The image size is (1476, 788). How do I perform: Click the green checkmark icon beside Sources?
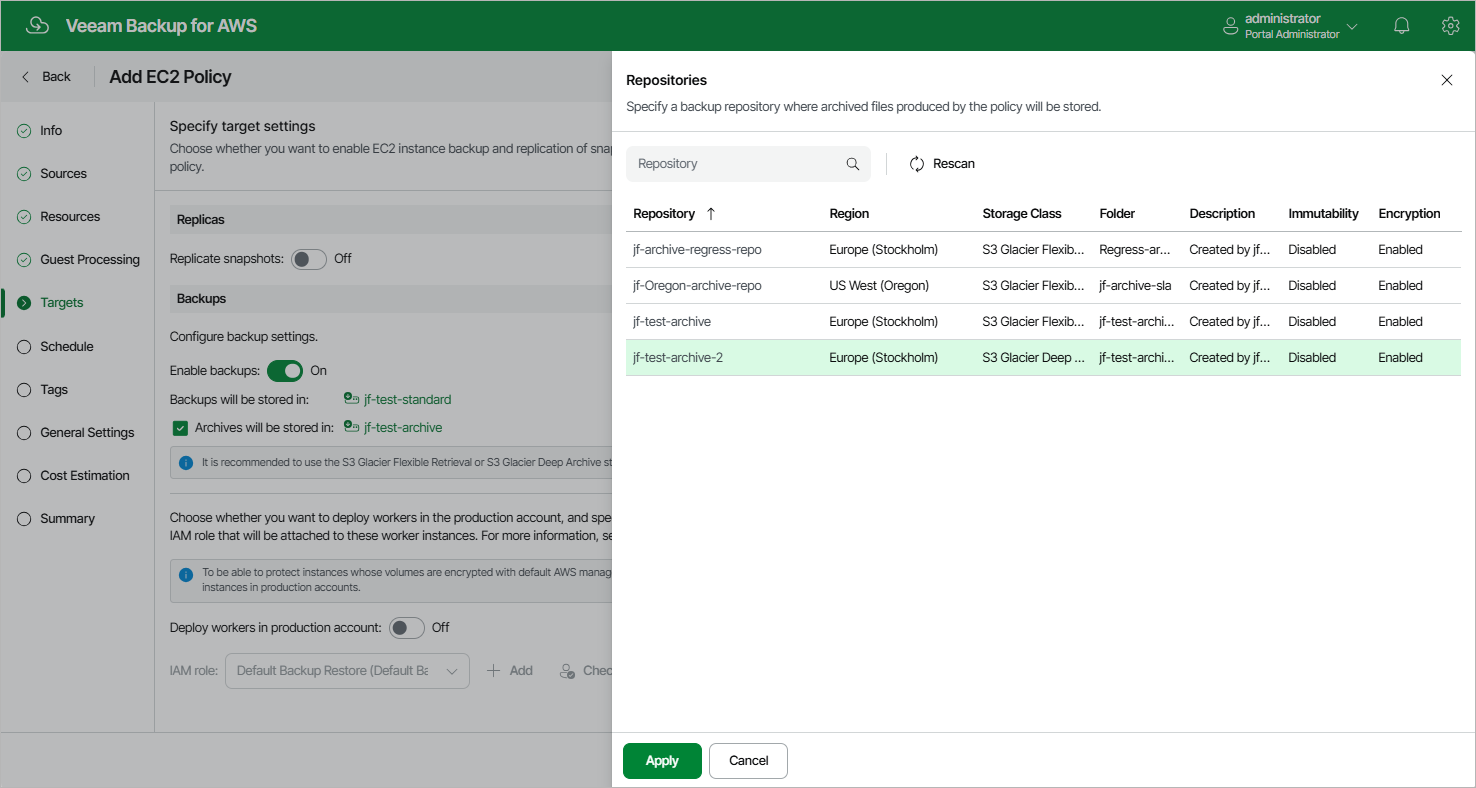click(24, 174)
